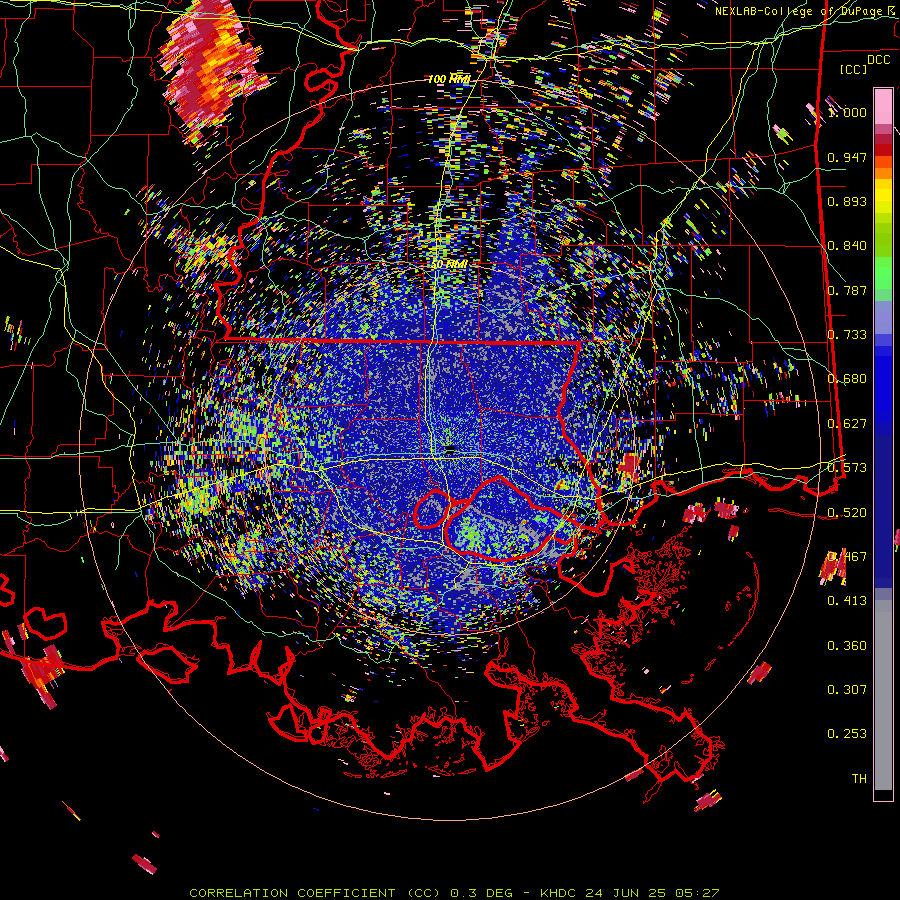Select the 0.840 scale value
The width and height of the screenshot is (900, 900).
pyautogui.click(x=847, y=246)
